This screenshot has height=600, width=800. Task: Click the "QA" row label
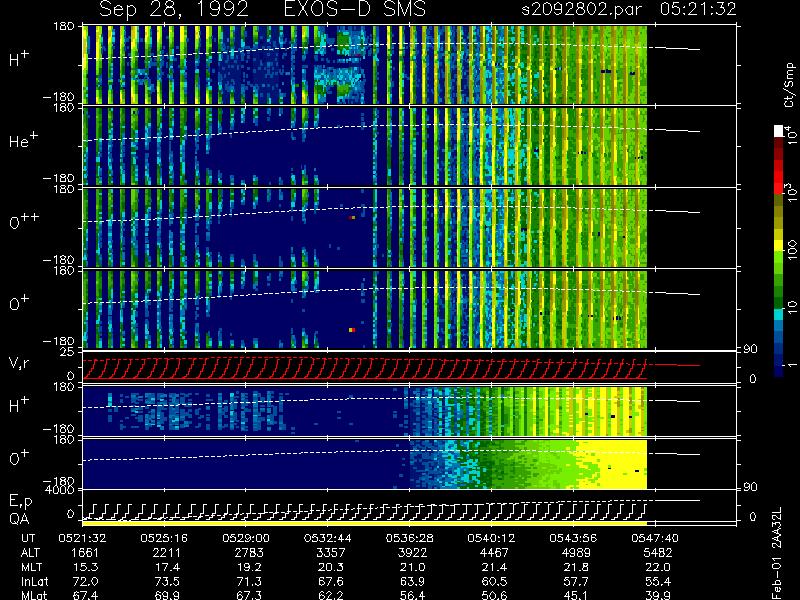point(19,518)
